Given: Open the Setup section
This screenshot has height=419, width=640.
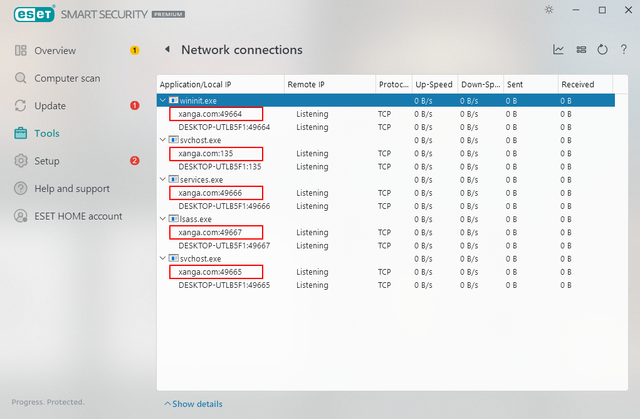Looking at the screenshot, I should click(47, 161).
